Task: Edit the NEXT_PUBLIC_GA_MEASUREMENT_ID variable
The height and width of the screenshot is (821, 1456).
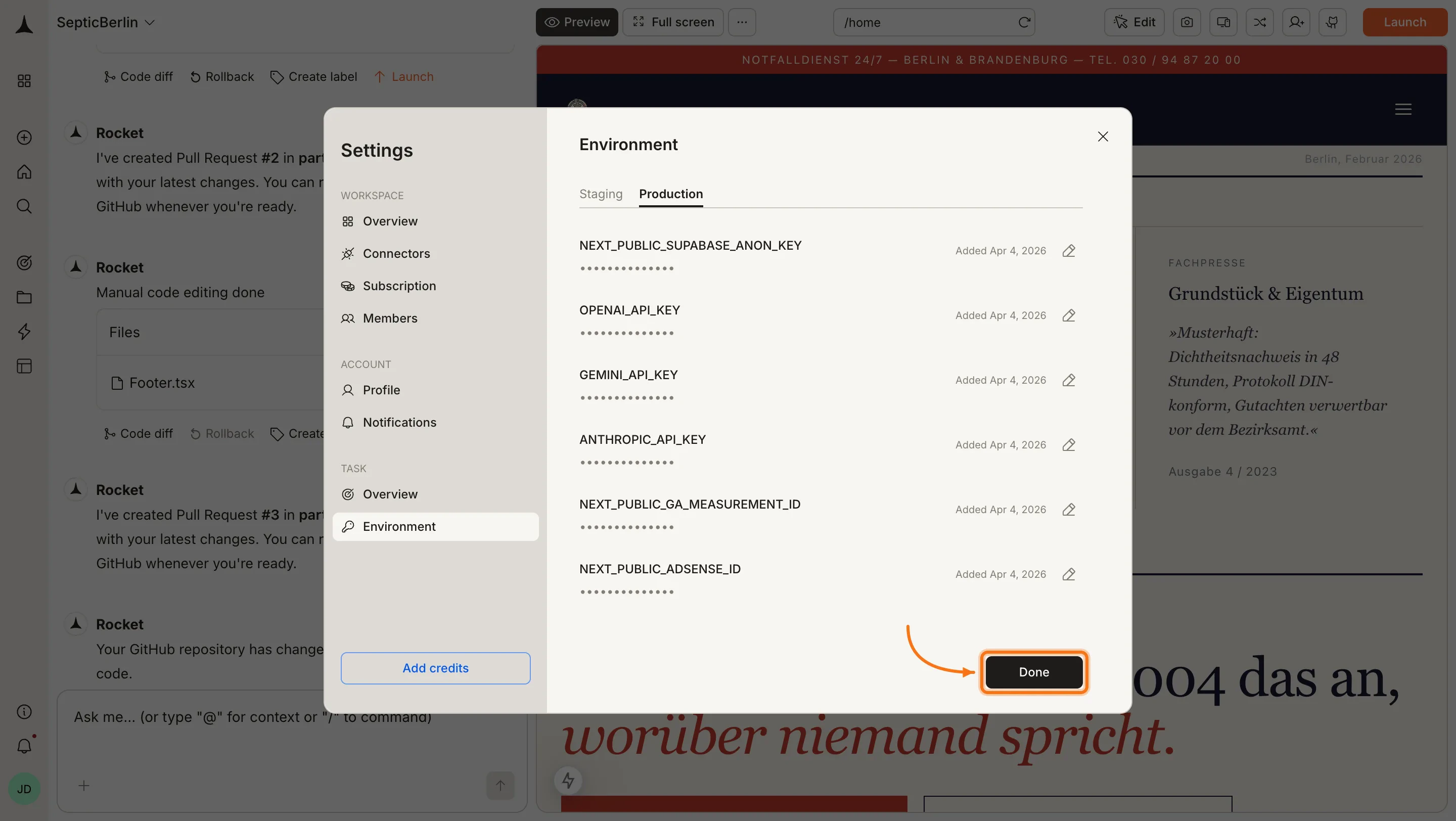Action: (x=1068, y=510)
